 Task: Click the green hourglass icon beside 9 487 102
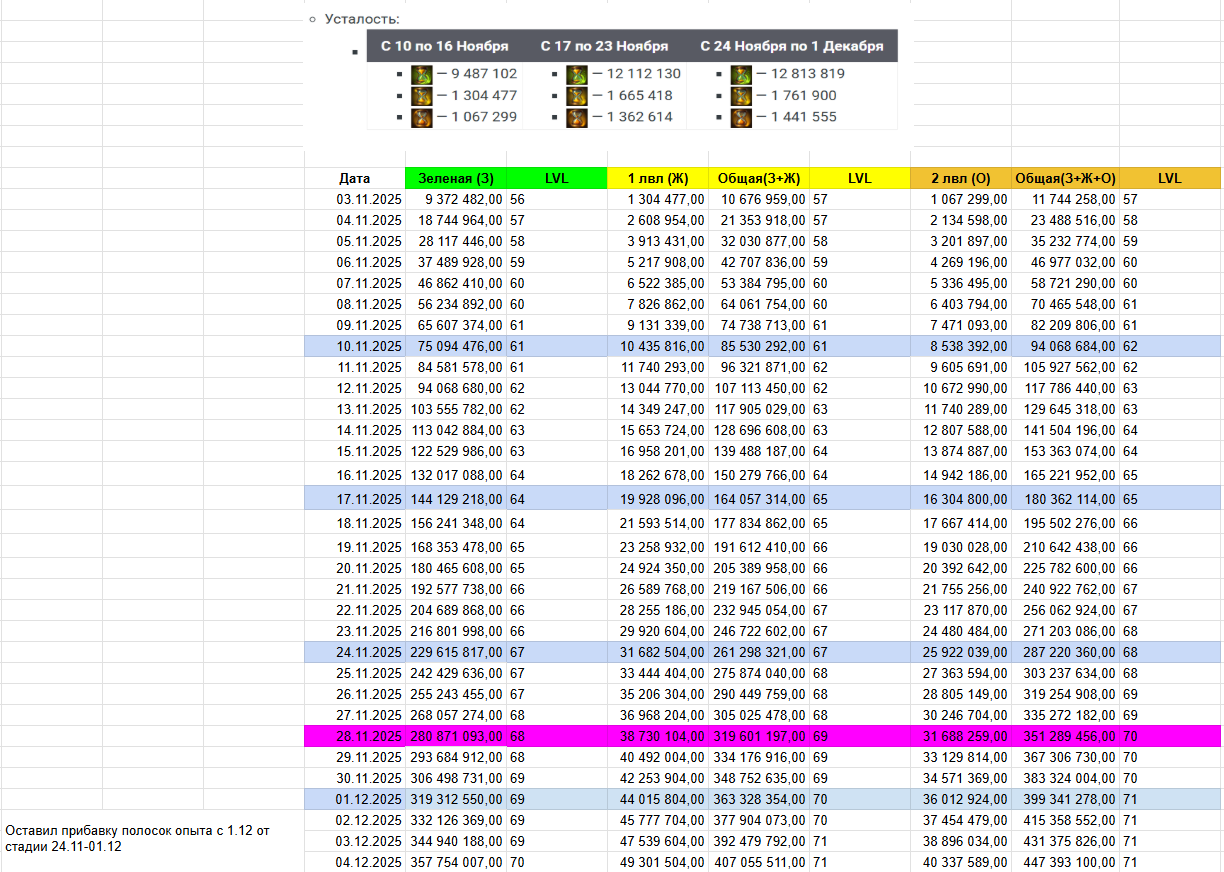421,74
